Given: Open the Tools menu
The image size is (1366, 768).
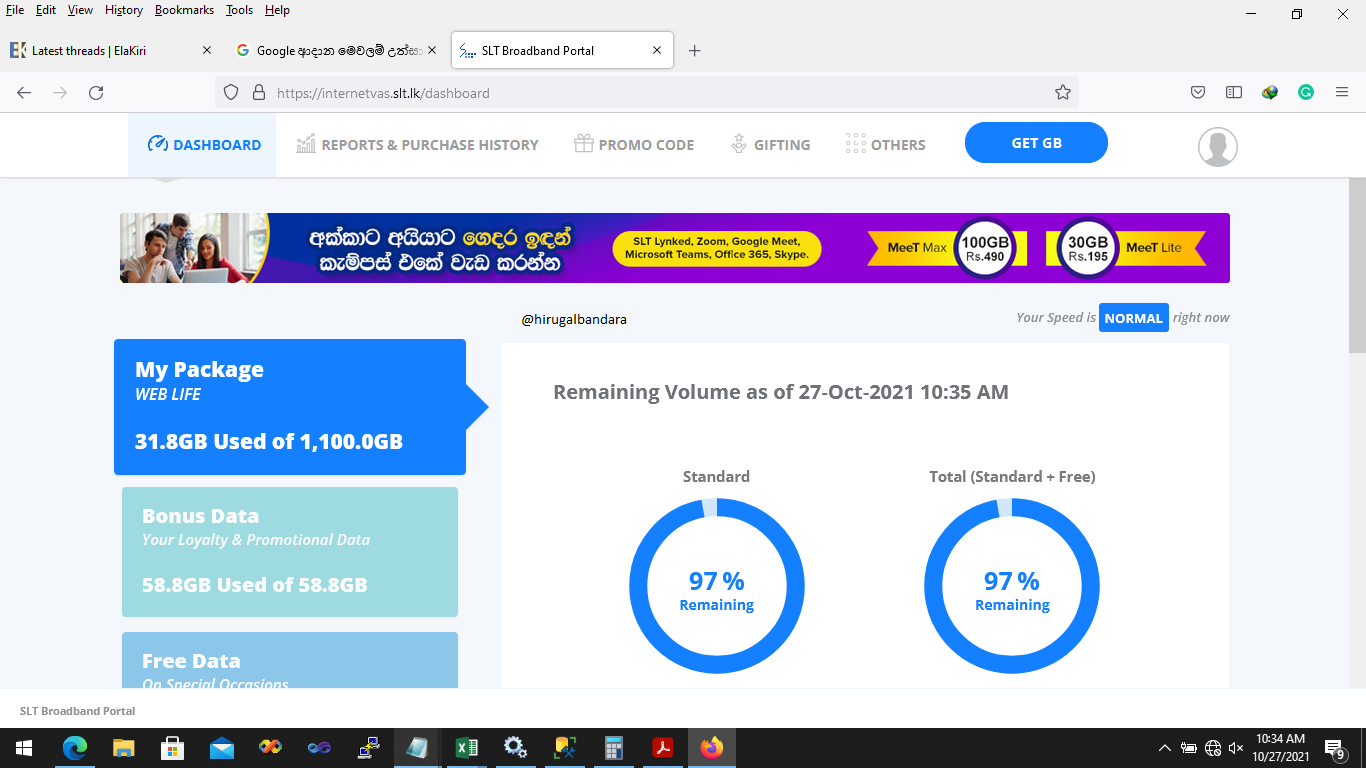Looking at the screenshot, I should 240,10.
